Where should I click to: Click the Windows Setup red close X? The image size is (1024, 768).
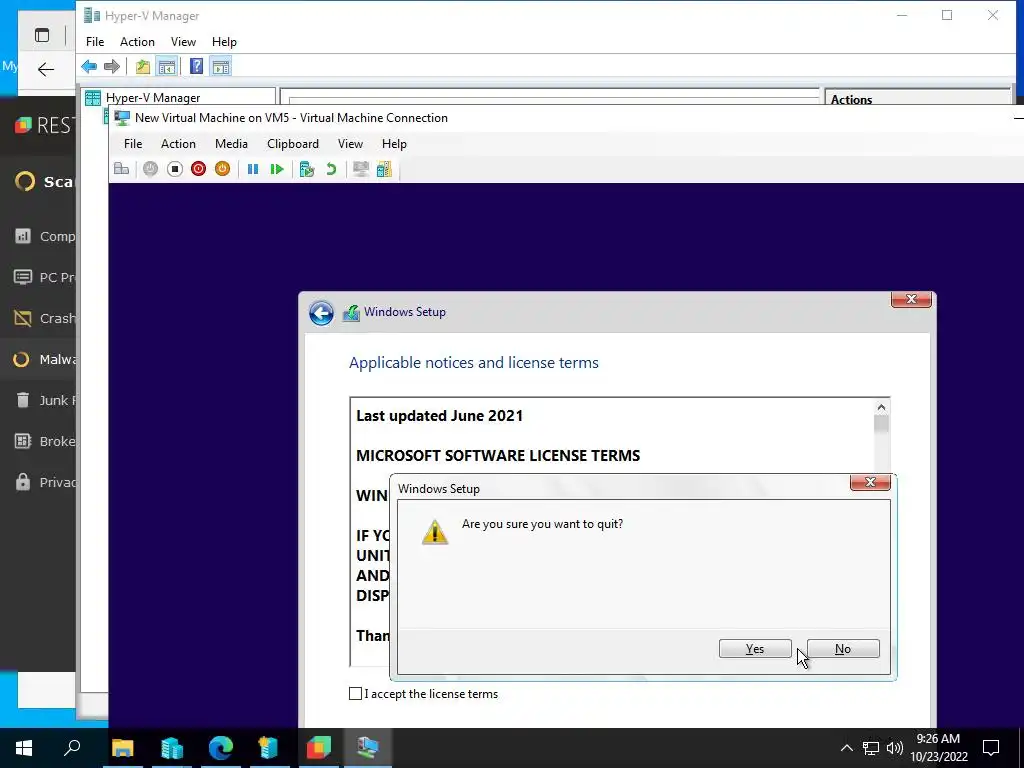pos(911,299)
